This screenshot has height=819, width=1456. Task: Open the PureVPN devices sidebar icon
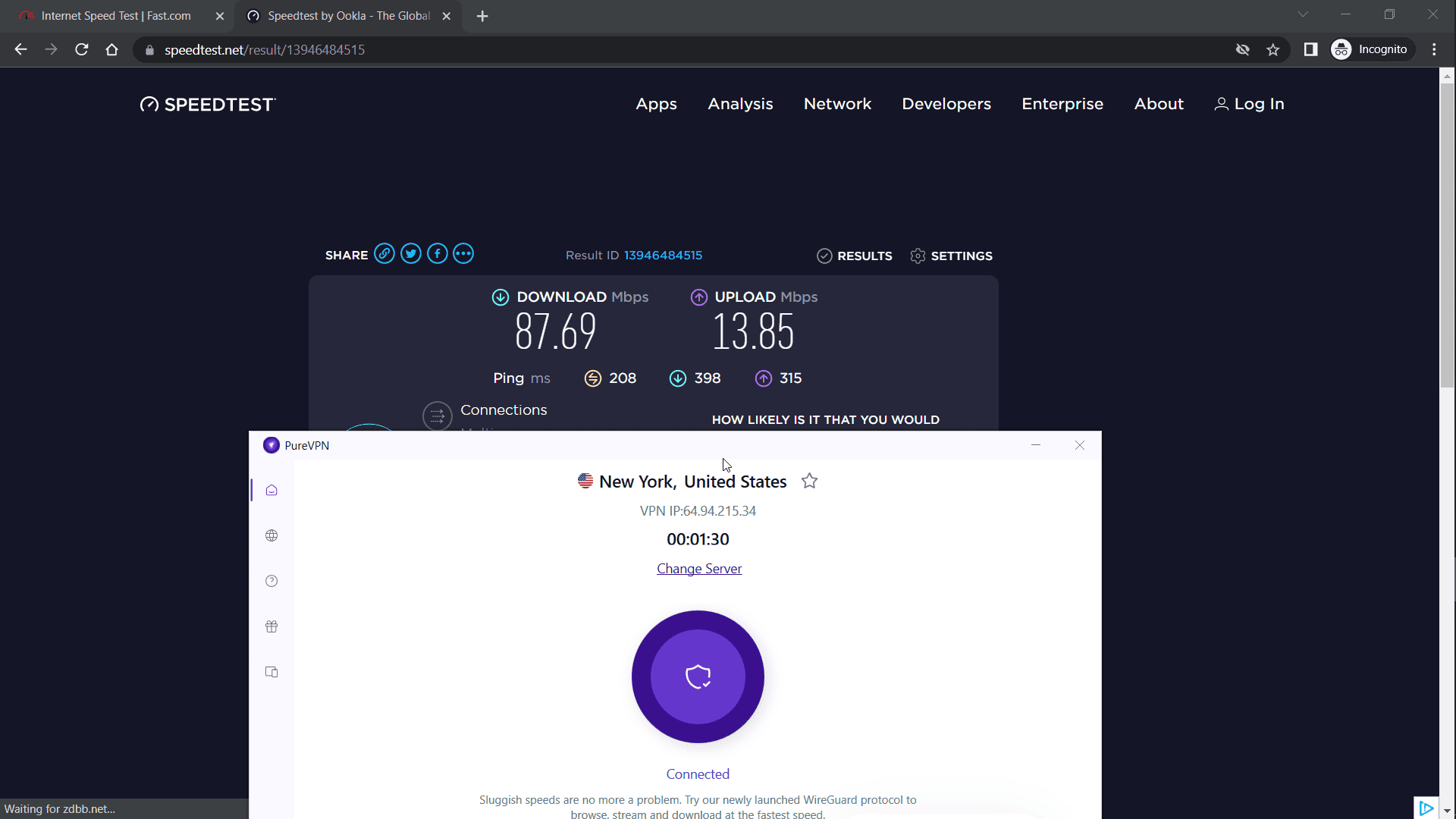click(x=271, y=673)
